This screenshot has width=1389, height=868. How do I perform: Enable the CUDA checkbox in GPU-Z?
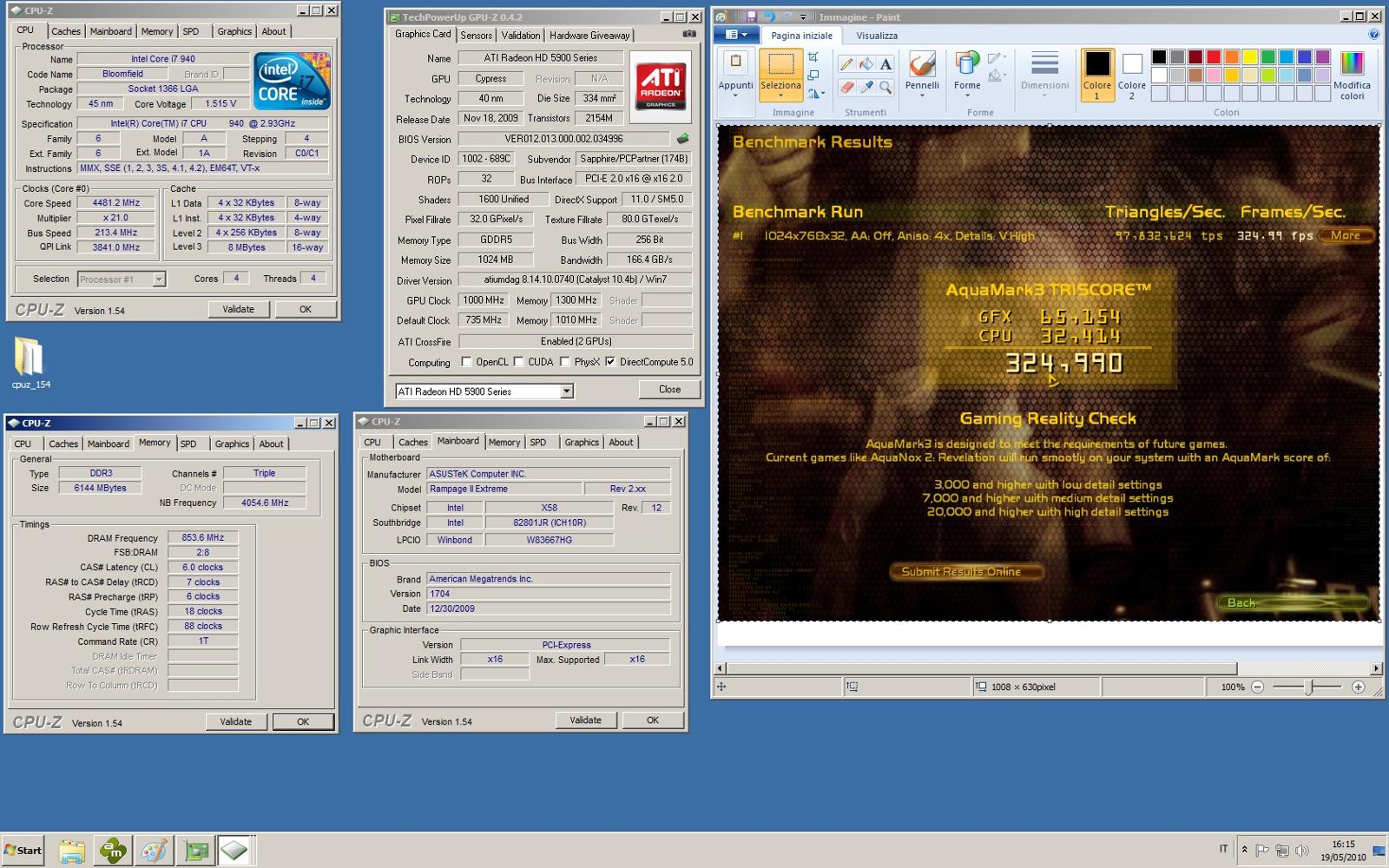pyautogui.click(x=519, y=362)
